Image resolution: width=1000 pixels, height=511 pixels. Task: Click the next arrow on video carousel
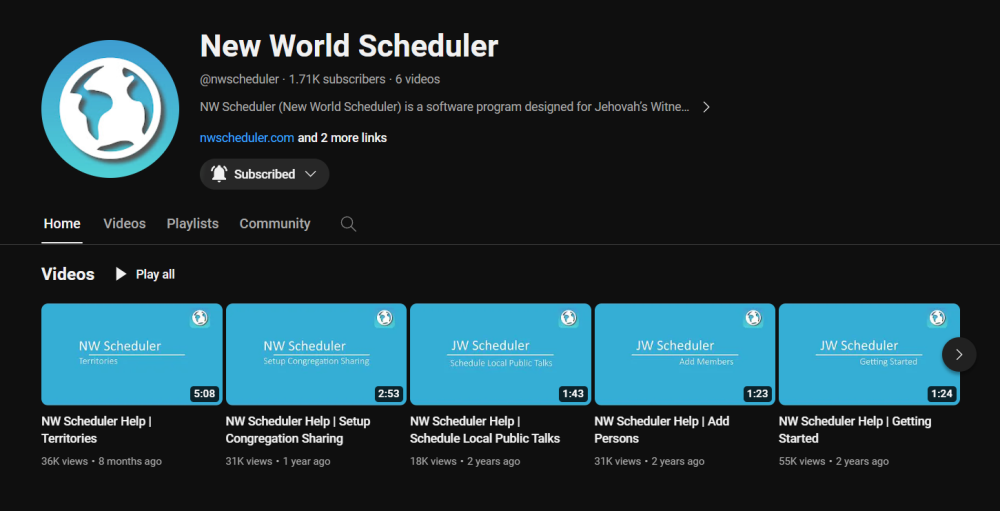tap(958, 354)
